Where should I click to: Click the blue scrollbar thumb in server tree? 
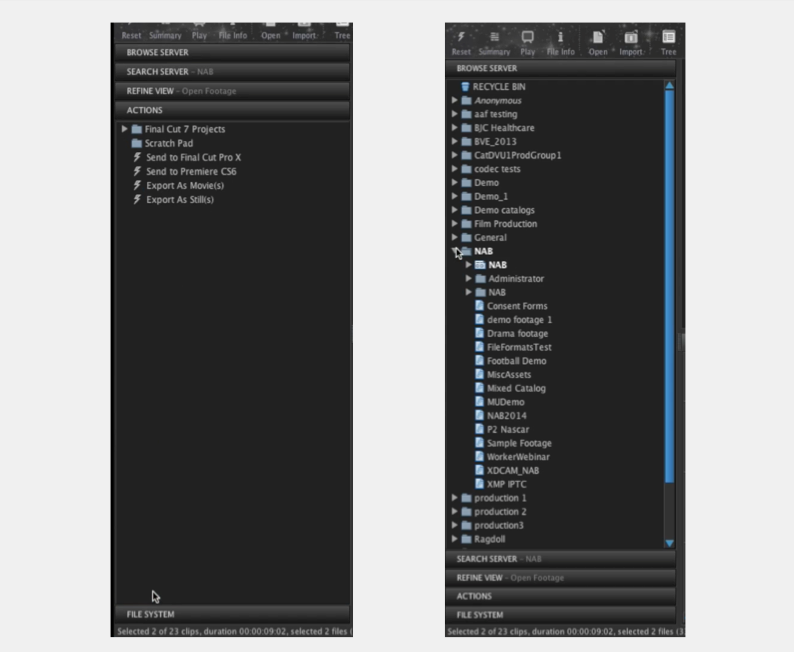[669, 287]
